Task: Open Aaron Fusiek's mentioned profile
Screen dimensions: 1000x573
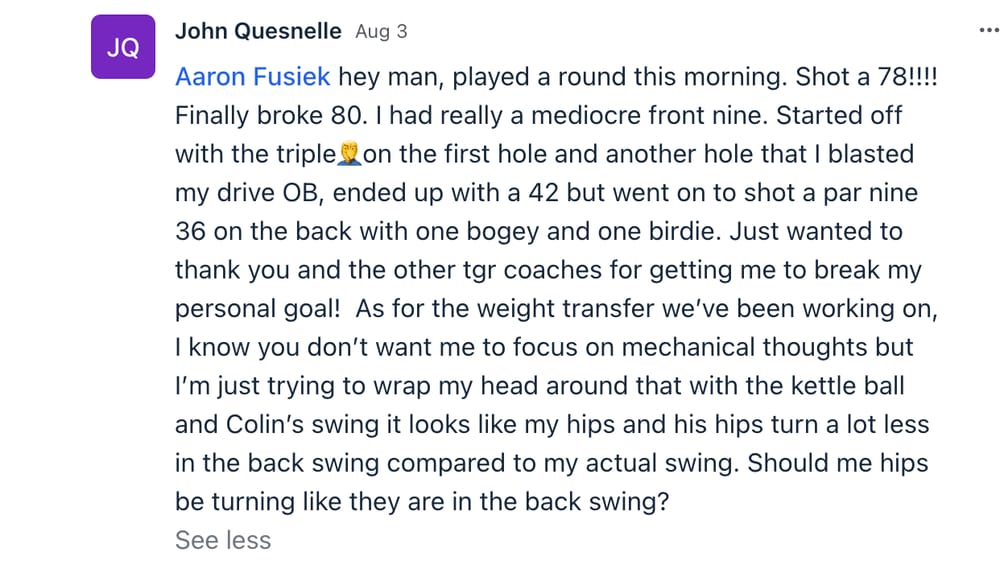Action: point(253,77)
